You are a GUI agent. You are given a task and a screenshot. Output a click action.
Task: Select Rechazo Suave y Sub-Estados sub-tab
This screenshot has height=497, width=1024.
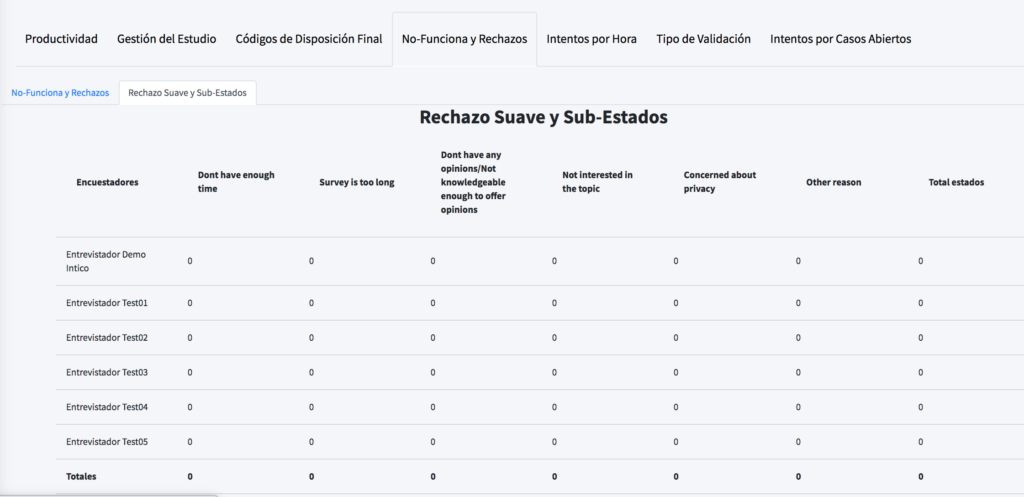click(187, 93)
